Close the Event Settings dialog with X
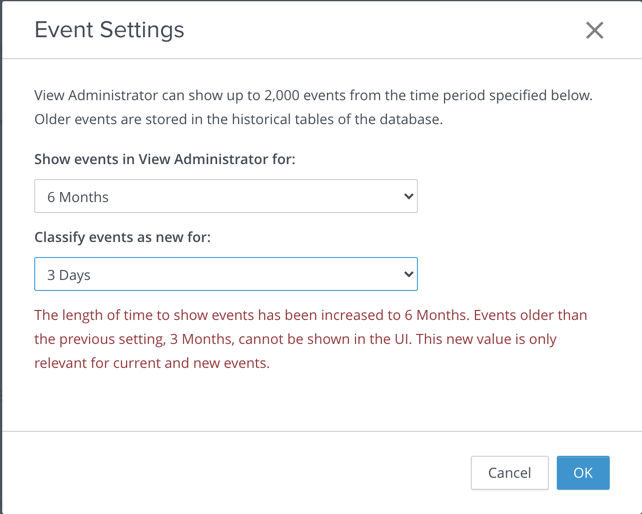642x514 pixels. 594,30
